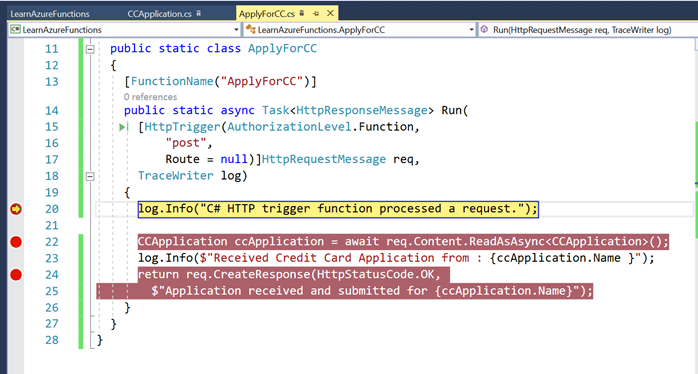698x374 pixels.
Task: Click line number 28
Action: [52, 340]
